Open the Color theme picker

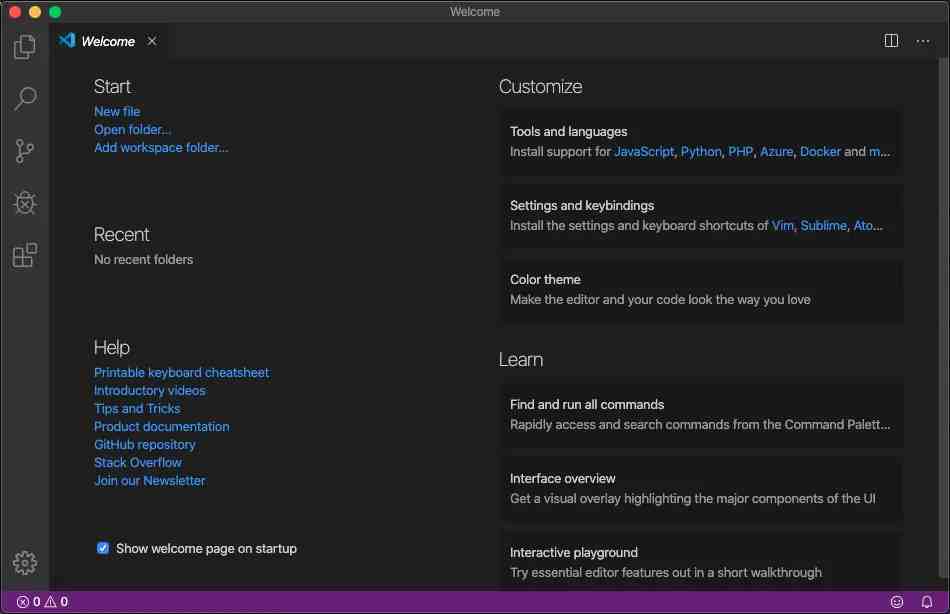pyautogui.click(x=545, y=279)
